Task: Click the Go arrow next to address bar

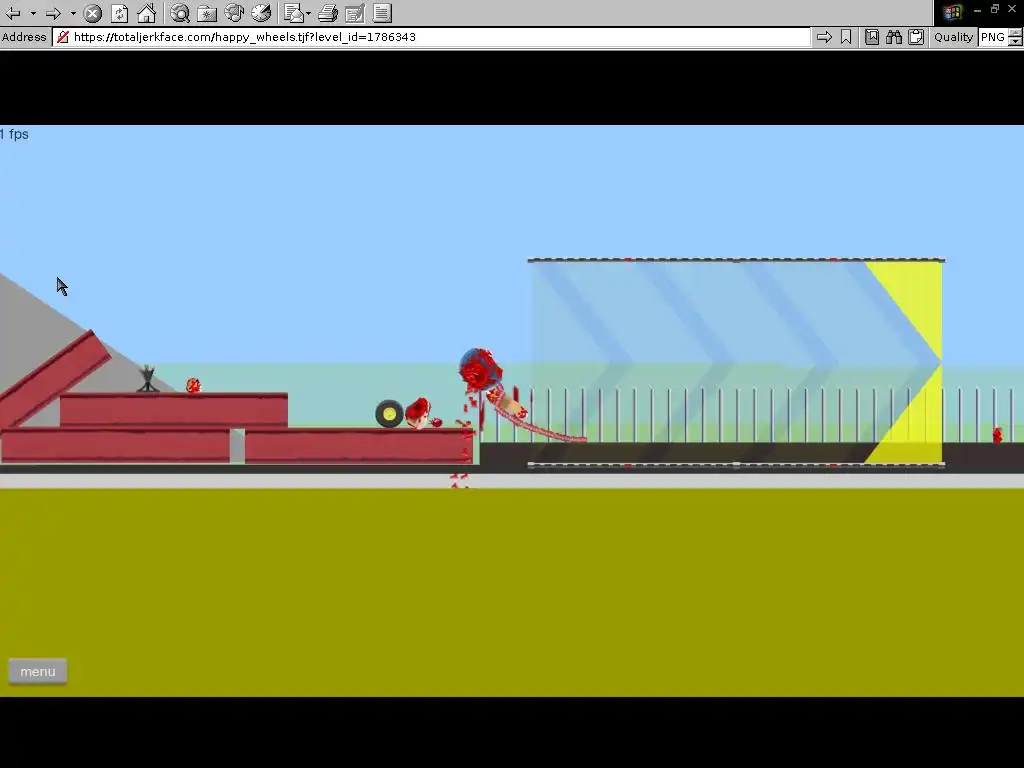Action: pyautogui.click(x=825, y=37)
